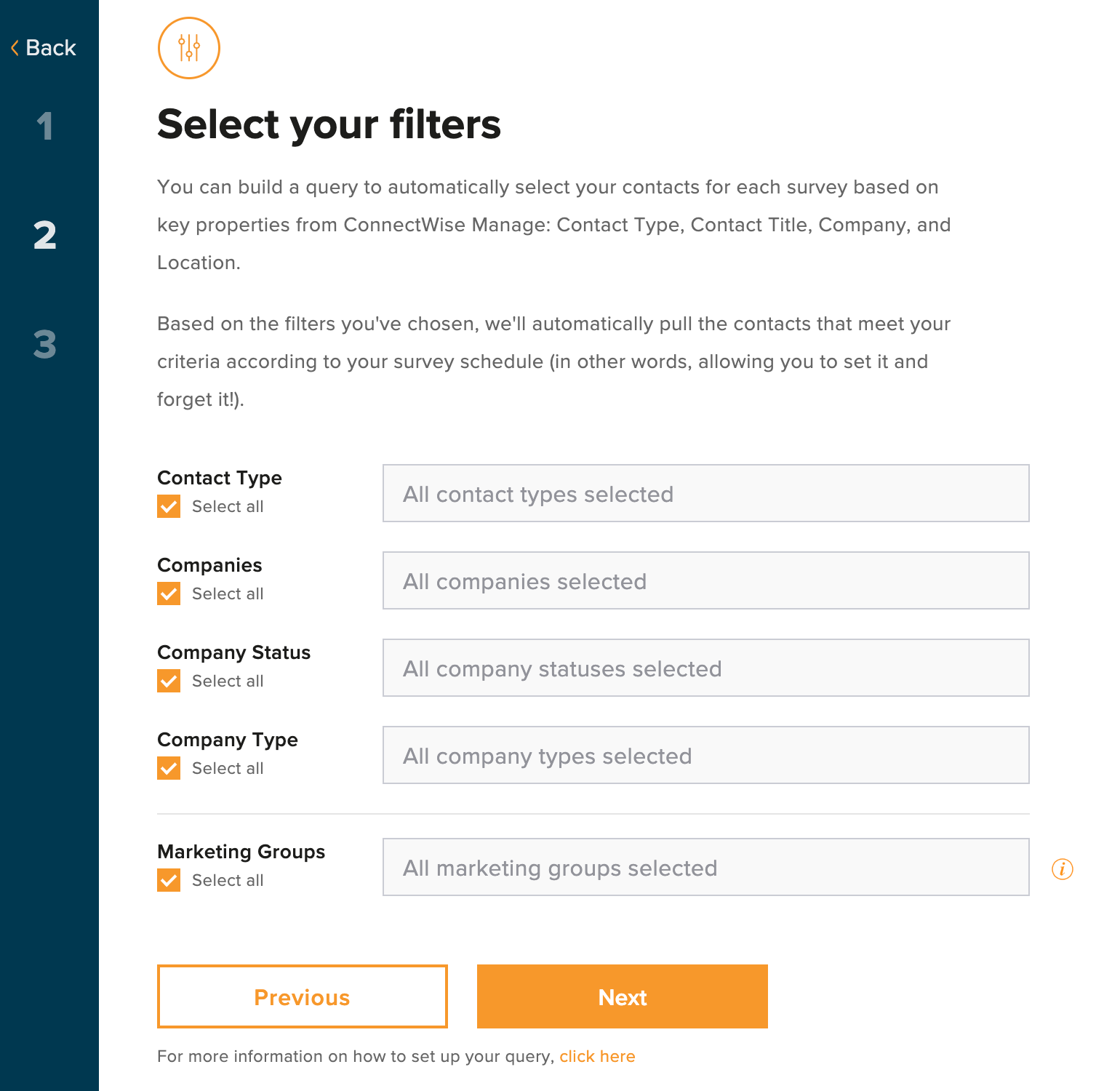The height and width of the screenshot is (1091, 1120).
Task: Open the contact types dropdown
Action: click(705, 493)
